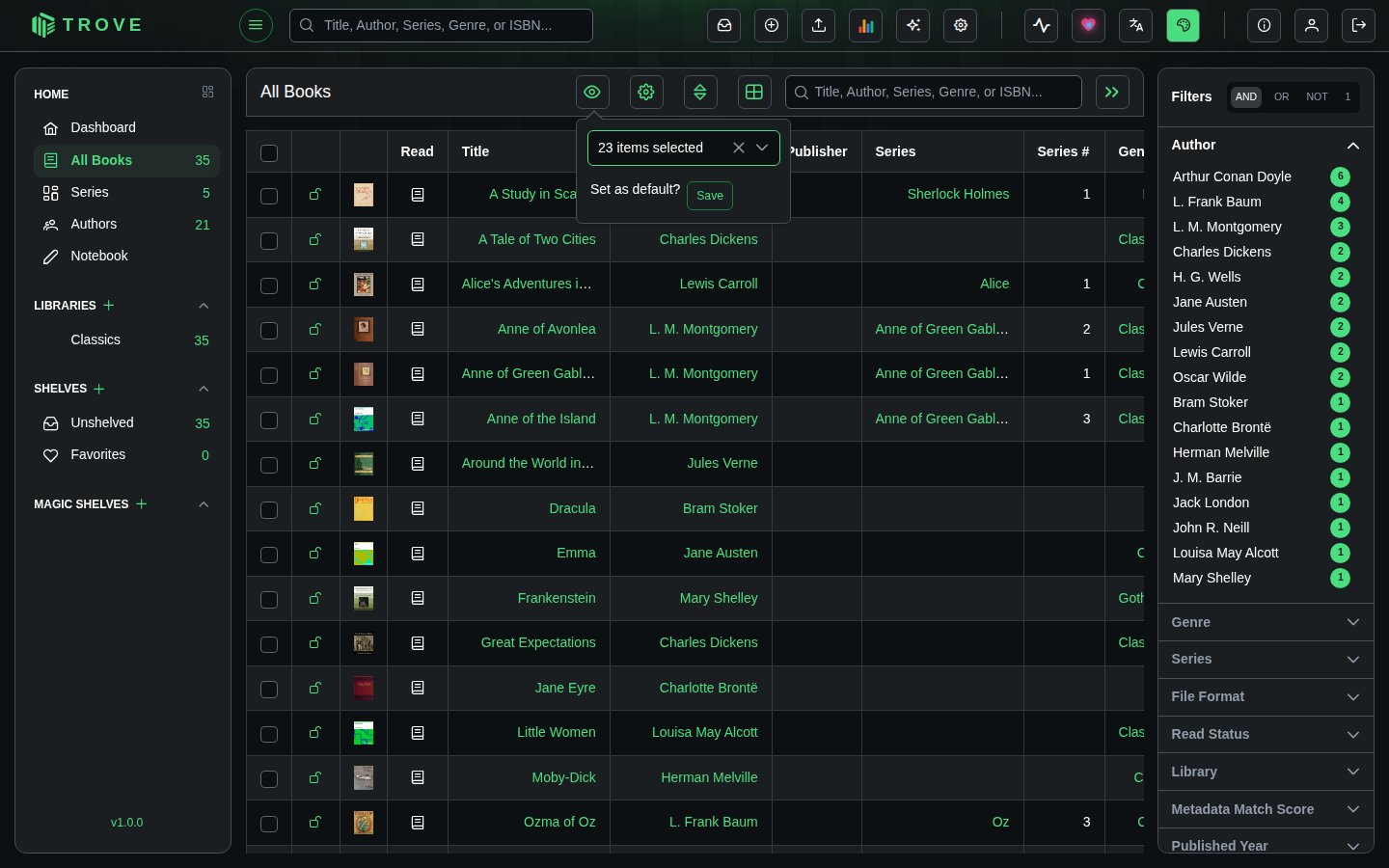The image size is (1389, 868).
Task: Open the top bar settings gear
Action: click(x=961, y=25)
